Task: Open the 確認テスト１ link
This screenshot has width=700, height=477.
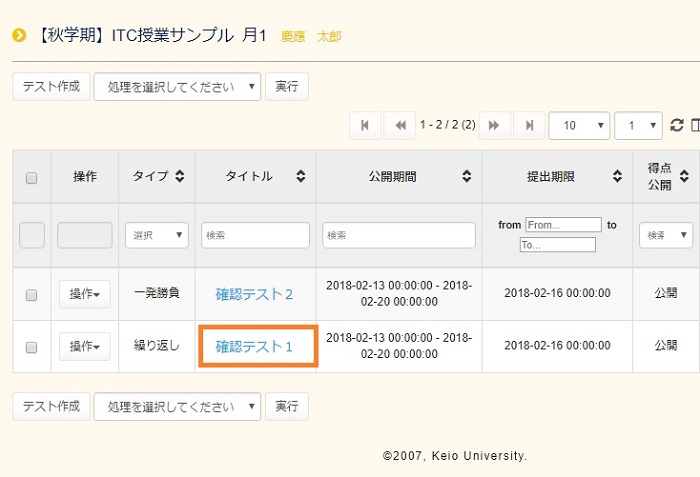Action: tap(254, 347)
